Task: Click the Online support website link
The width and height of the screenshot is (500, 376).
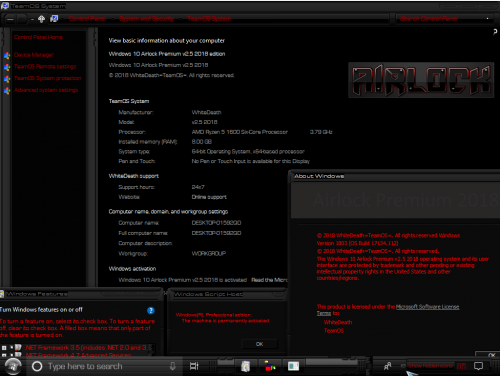Action: click(x=209, y=197)
